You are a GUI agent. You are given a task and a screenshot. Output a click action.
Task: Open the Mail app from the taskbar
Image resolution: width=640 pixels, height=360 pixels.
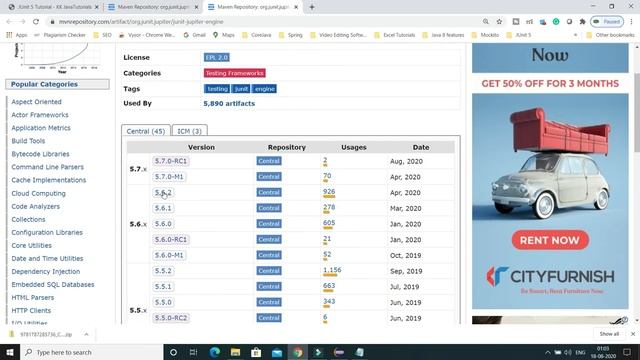pyautogui.click(x=277, y=352)
